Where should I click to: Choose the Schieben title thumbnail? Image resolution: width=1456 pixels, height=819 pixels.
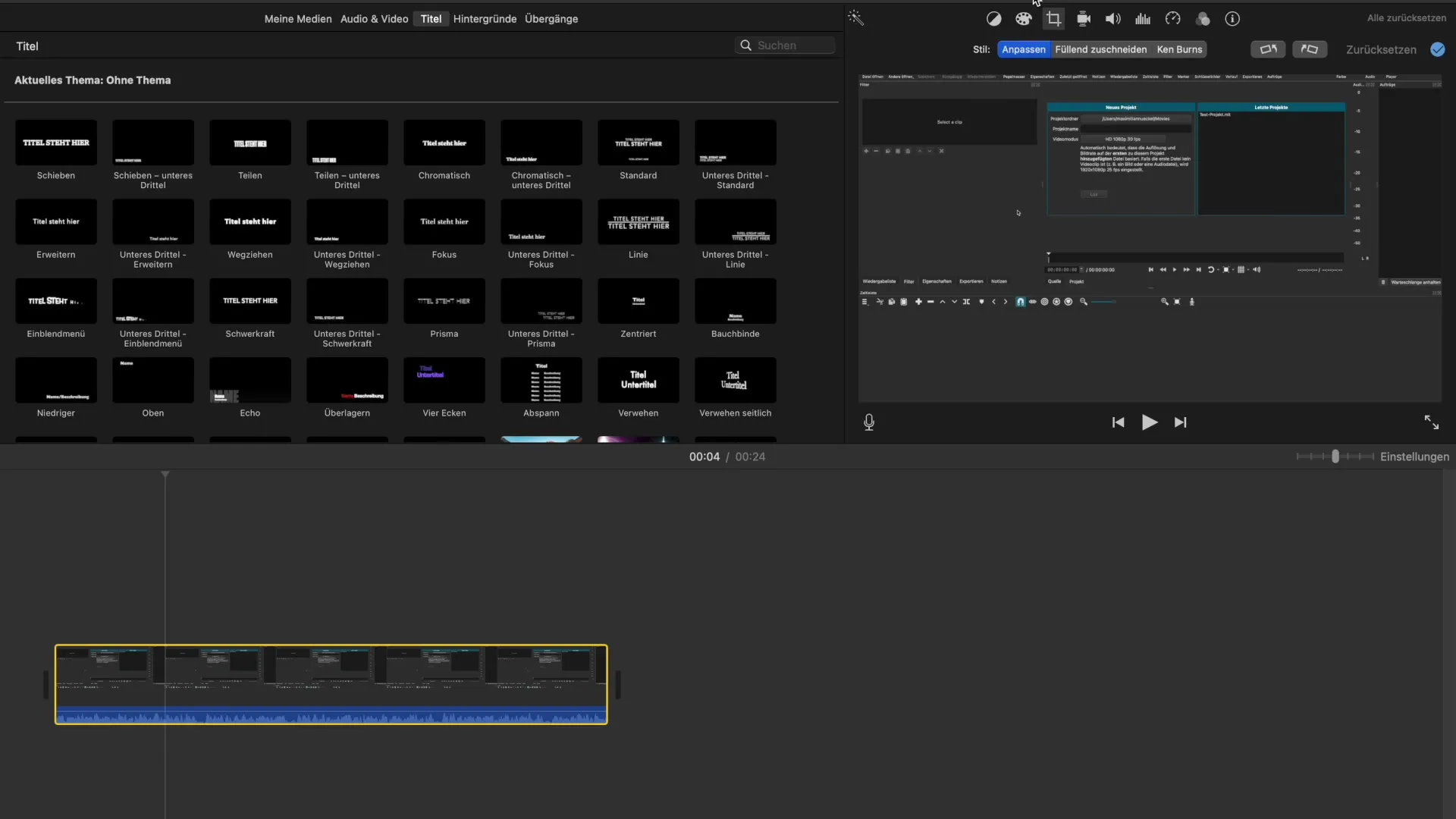click(x=56, y=143)
